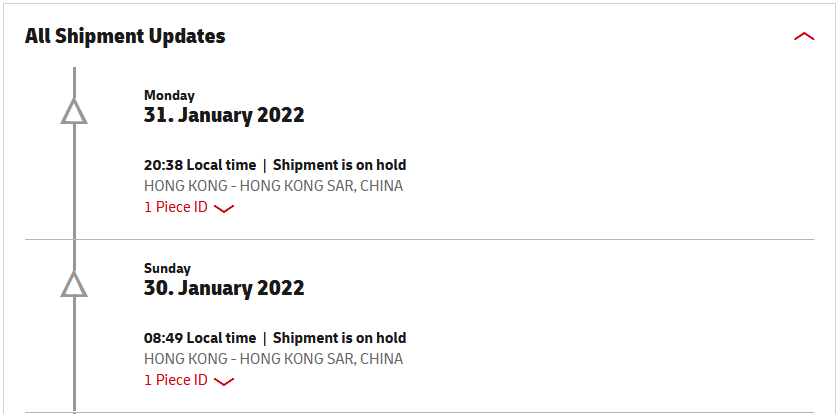The height and width of the screenshot is (414, 839).
Task: Click the red up-chevron icon at top right
Action: click(804, 36)
